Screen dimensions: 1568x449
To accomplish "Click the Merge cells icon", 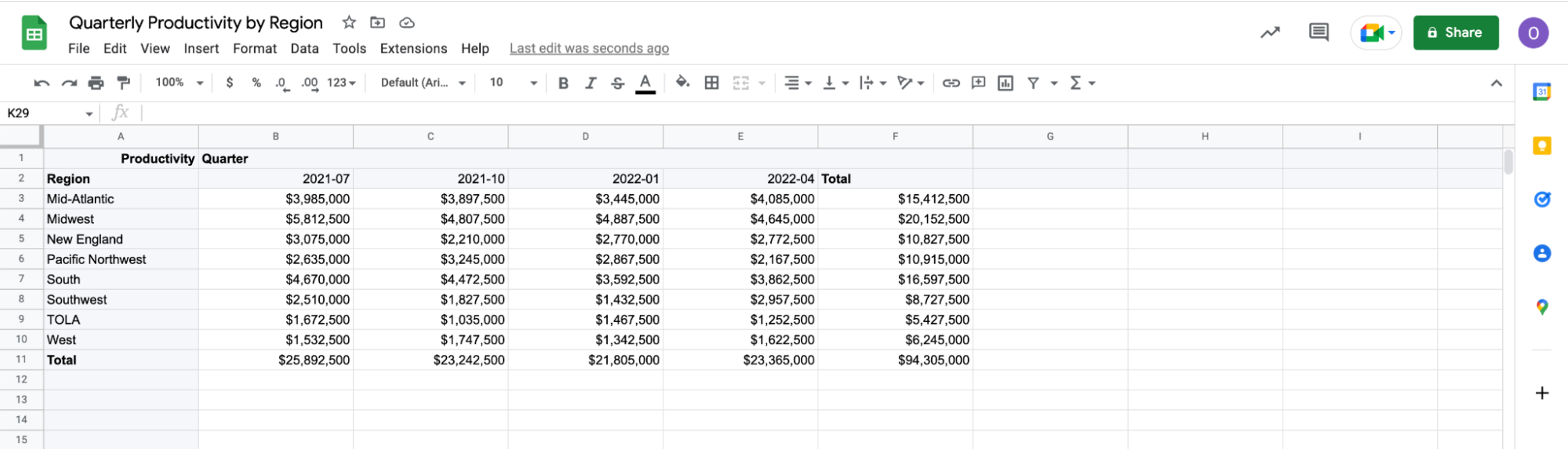I will tap(740, 83).
